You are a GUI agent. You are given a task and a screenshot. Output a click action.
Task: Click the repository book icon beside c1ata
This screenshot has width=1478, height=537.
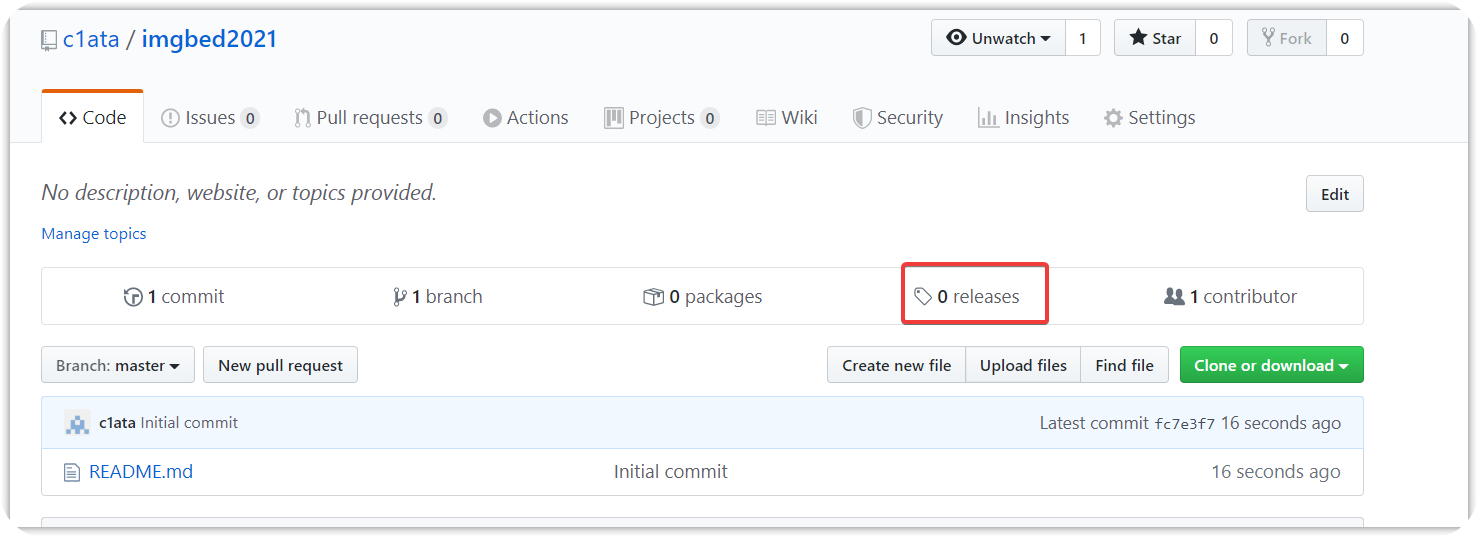point(49,40)
